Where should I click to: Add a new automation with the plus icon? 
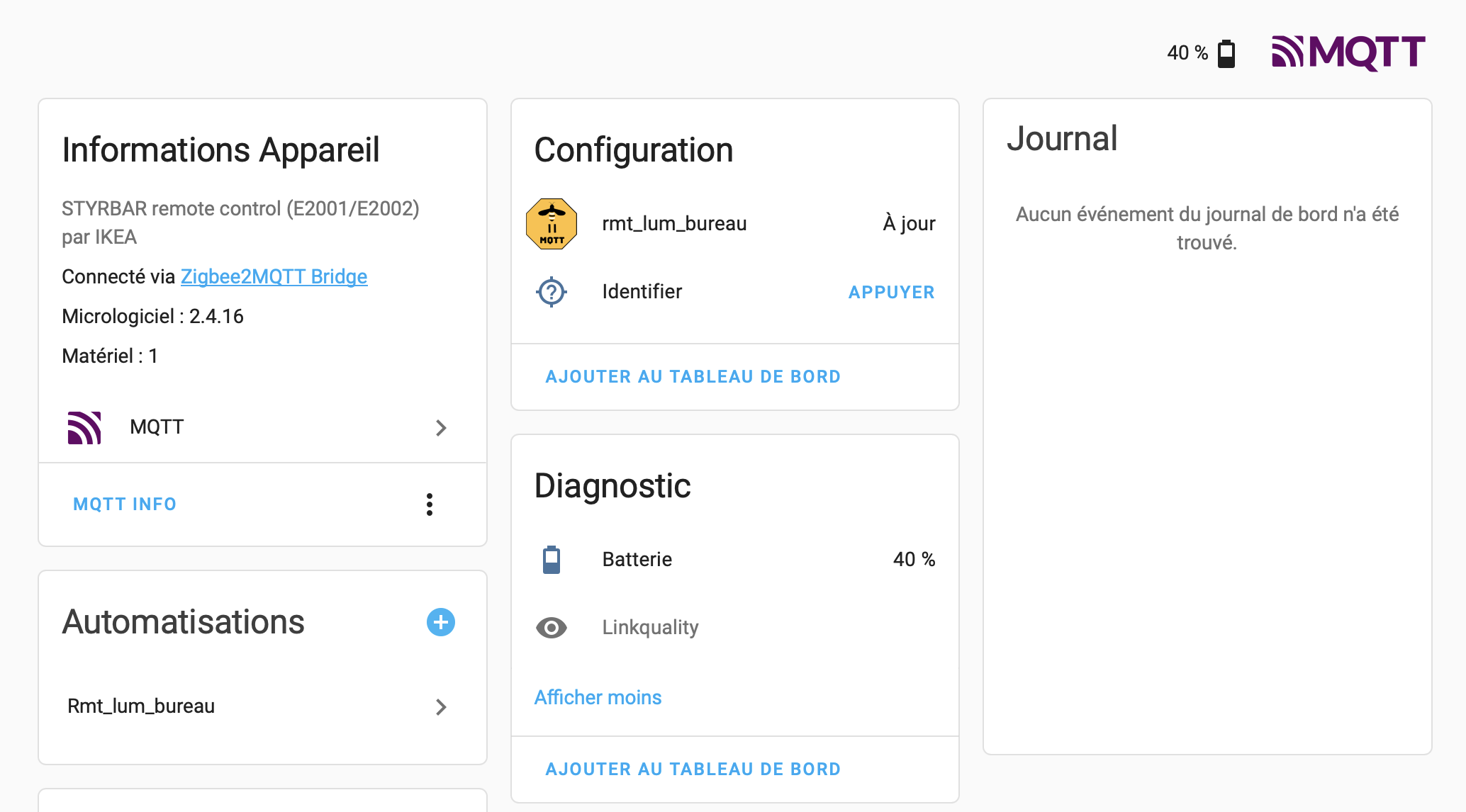click(441, 622)
